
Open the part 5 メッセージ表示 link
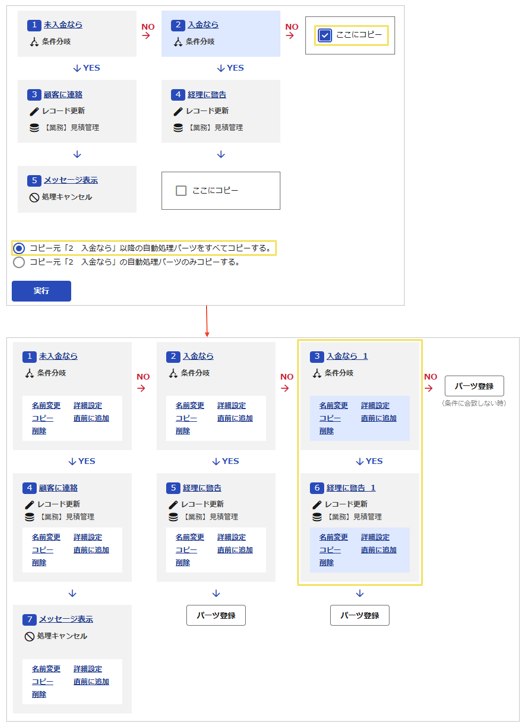tap(71, 180)
